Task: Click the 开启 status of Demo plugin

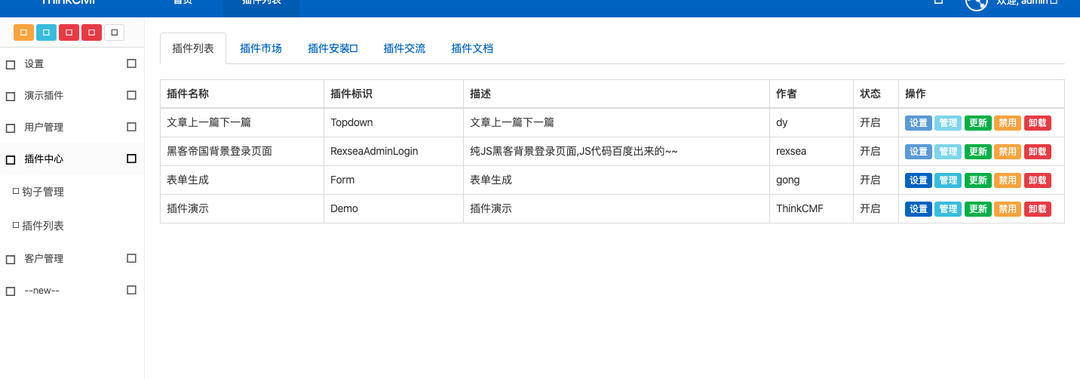Action: coord(870,209)
